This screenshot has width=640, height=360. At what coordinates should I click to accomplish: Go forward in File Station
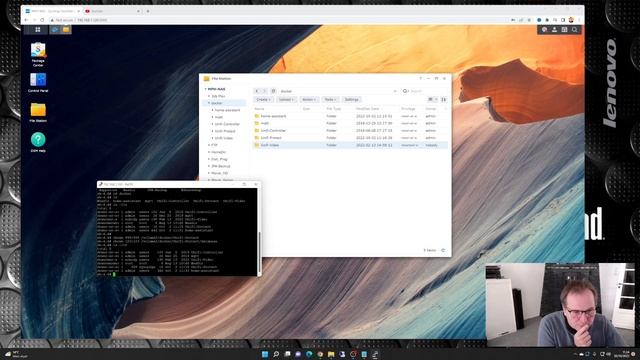[x=264, y=91]
